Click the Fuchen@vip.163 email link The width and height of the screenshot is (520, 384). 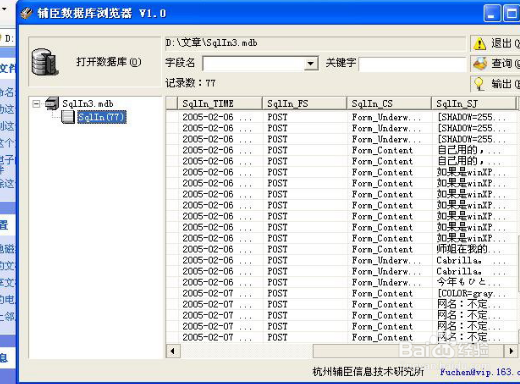coord(480,372)
